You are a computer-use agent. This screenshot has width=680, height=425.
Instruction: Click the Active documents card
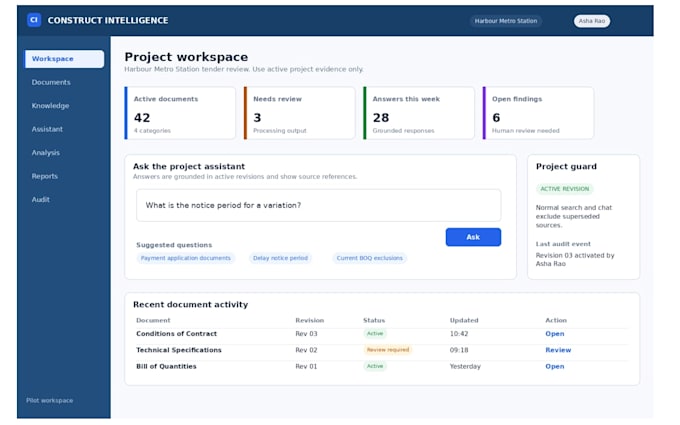182,114
